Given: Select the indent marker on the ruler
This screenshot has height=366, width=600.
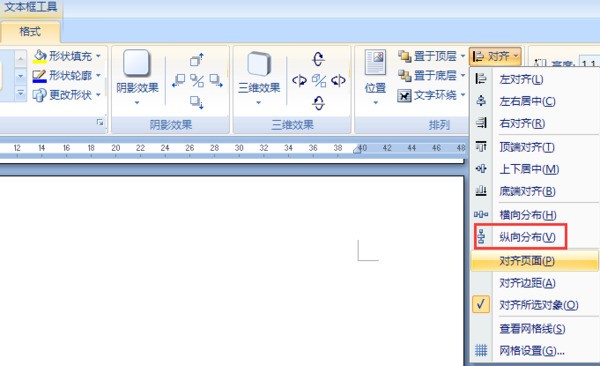Looking at the screenshot, I should pyautogui.click(x=357, y=149).
